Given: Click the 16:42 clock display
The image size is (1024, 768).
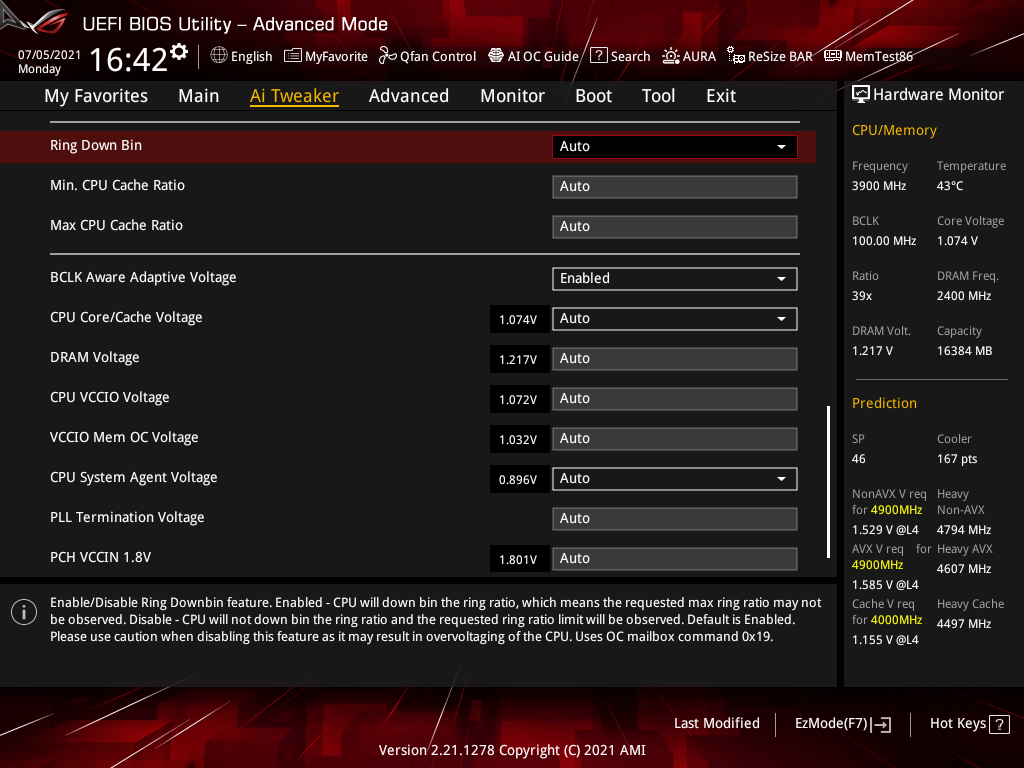Looking at the screenshot, I should coord(129,59).
